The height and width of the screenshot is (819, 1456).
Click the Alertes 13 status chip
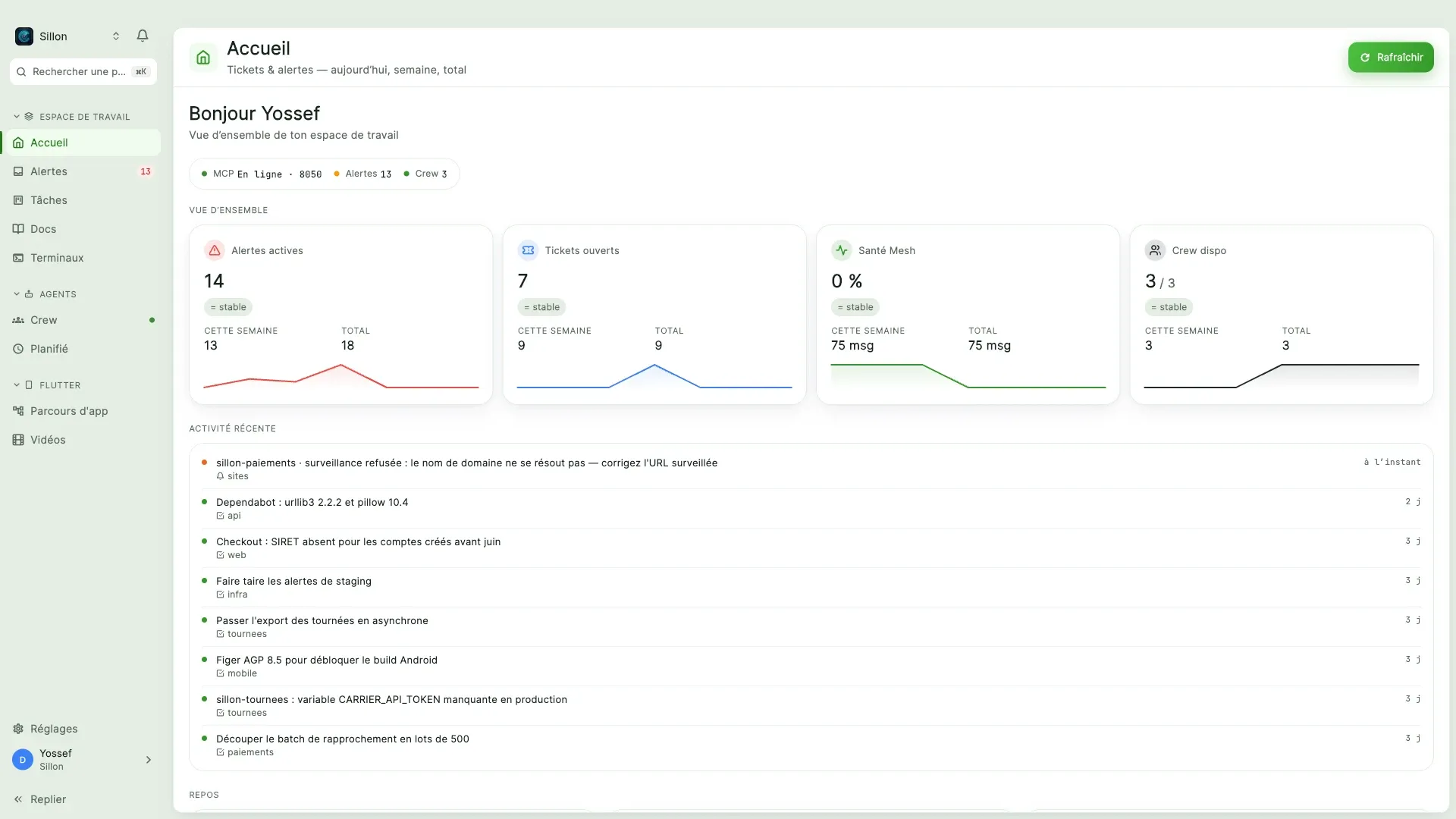tap(363, 174)
